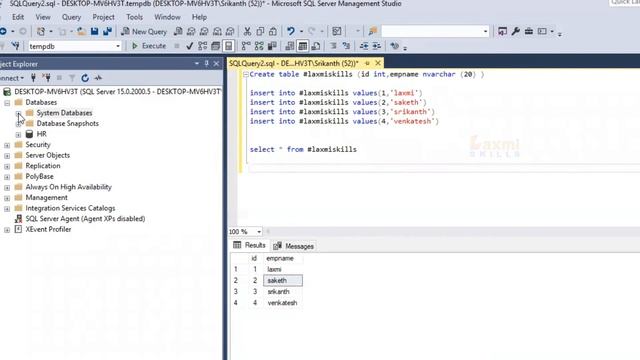The image size is (640, 360).
Task: Click the Comment Out Selected Lines icon
Action: 333,46
